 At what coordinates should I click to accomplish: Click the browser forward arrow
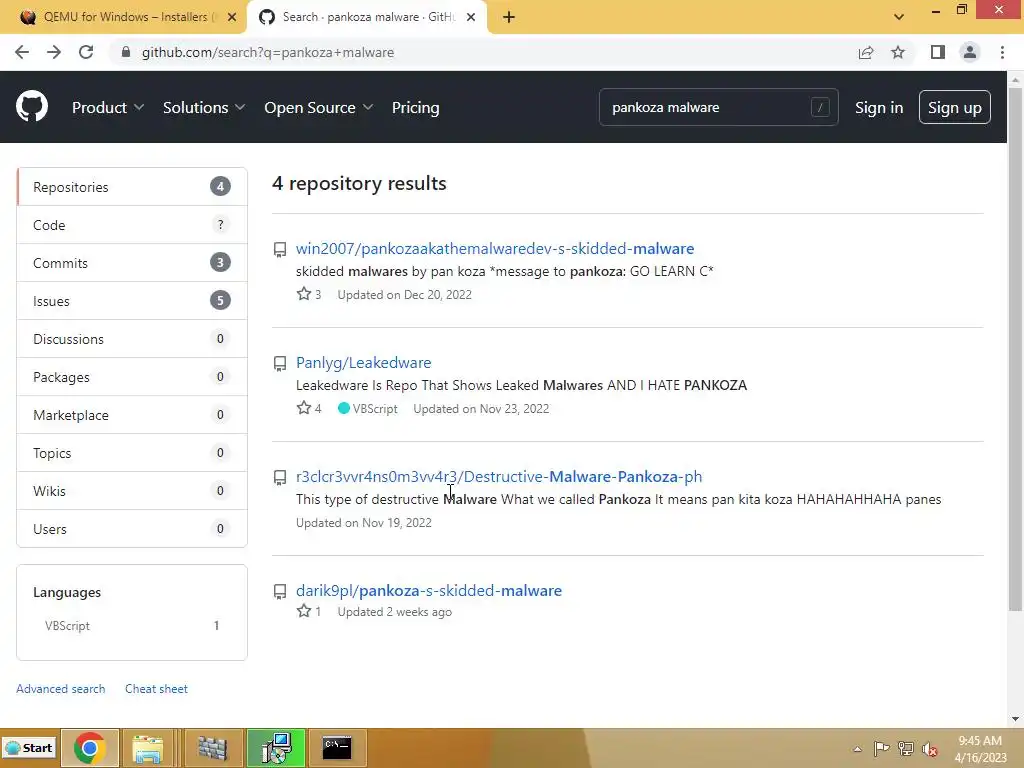(x=54, y=52)
